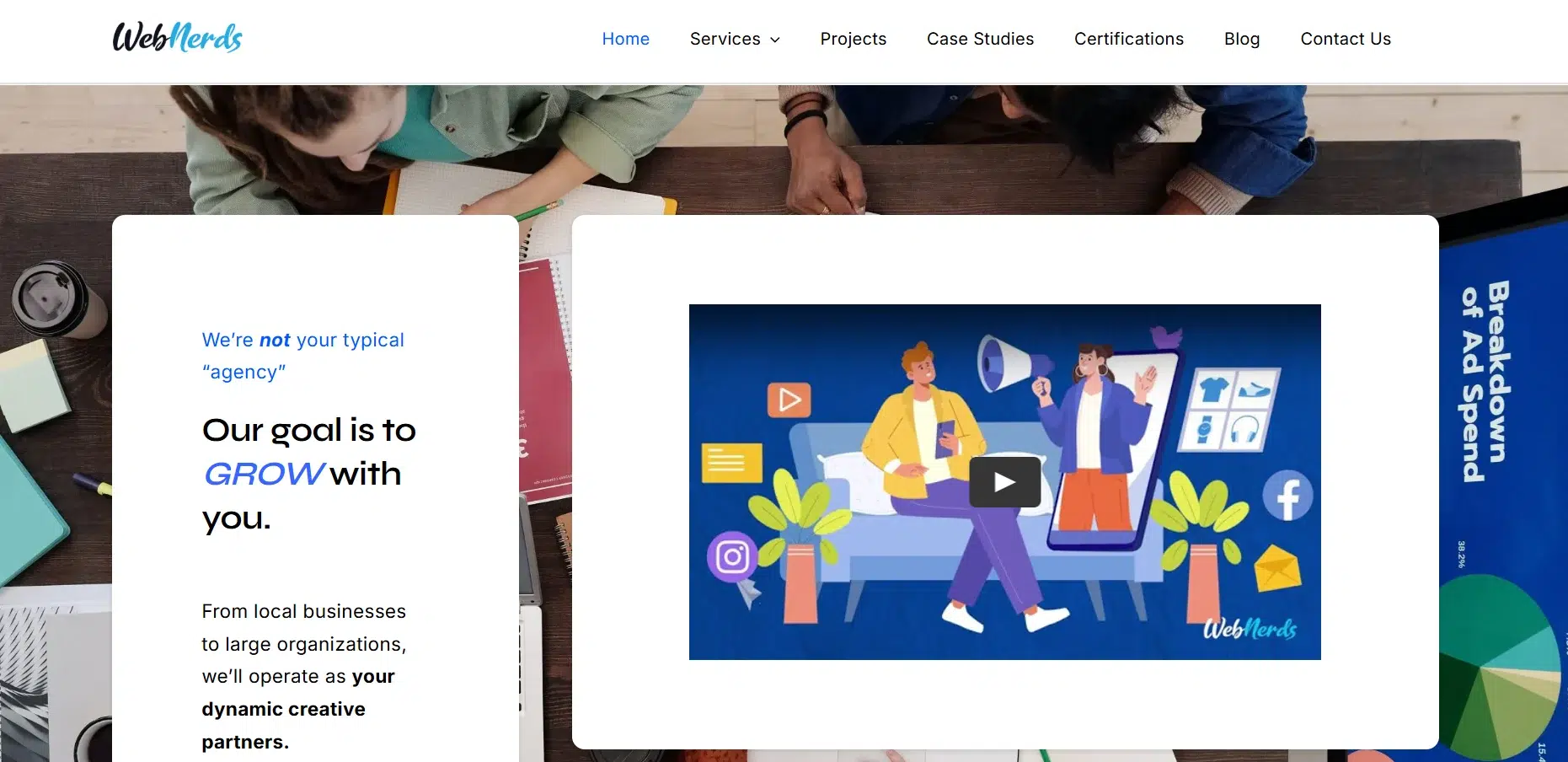1568x762 pixels.
Task: Click the Facebook icon in video thumbnail
Action: pyautogui.click(x=1287, y=496)
